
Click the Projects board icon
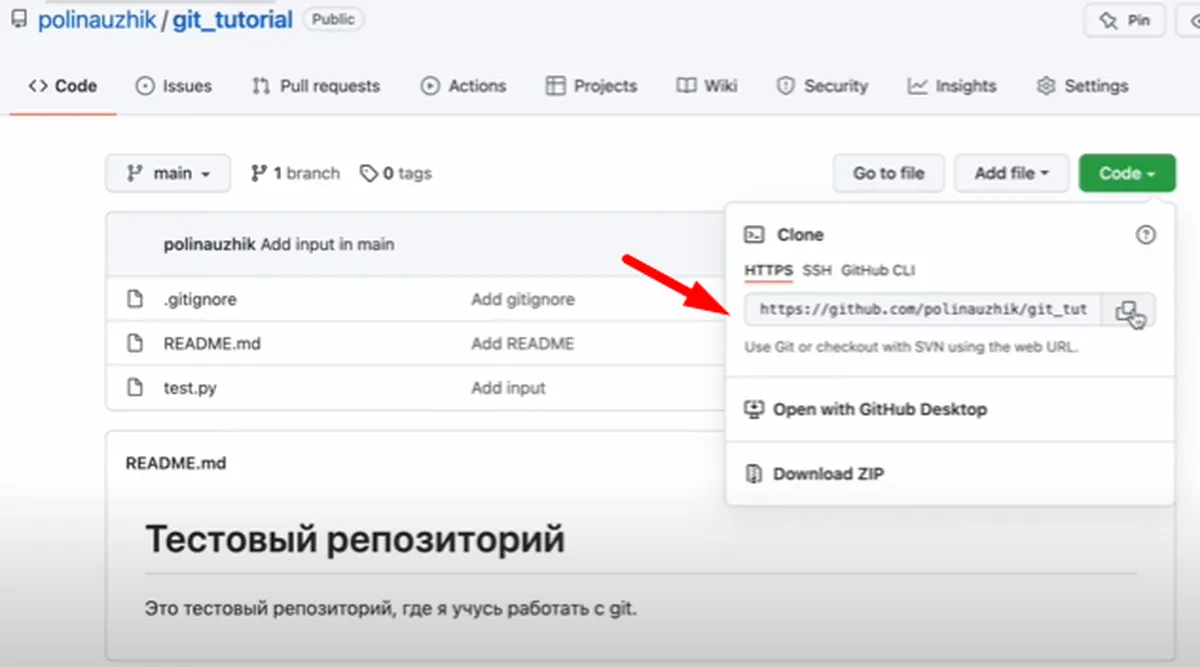[x=556, y=86]
